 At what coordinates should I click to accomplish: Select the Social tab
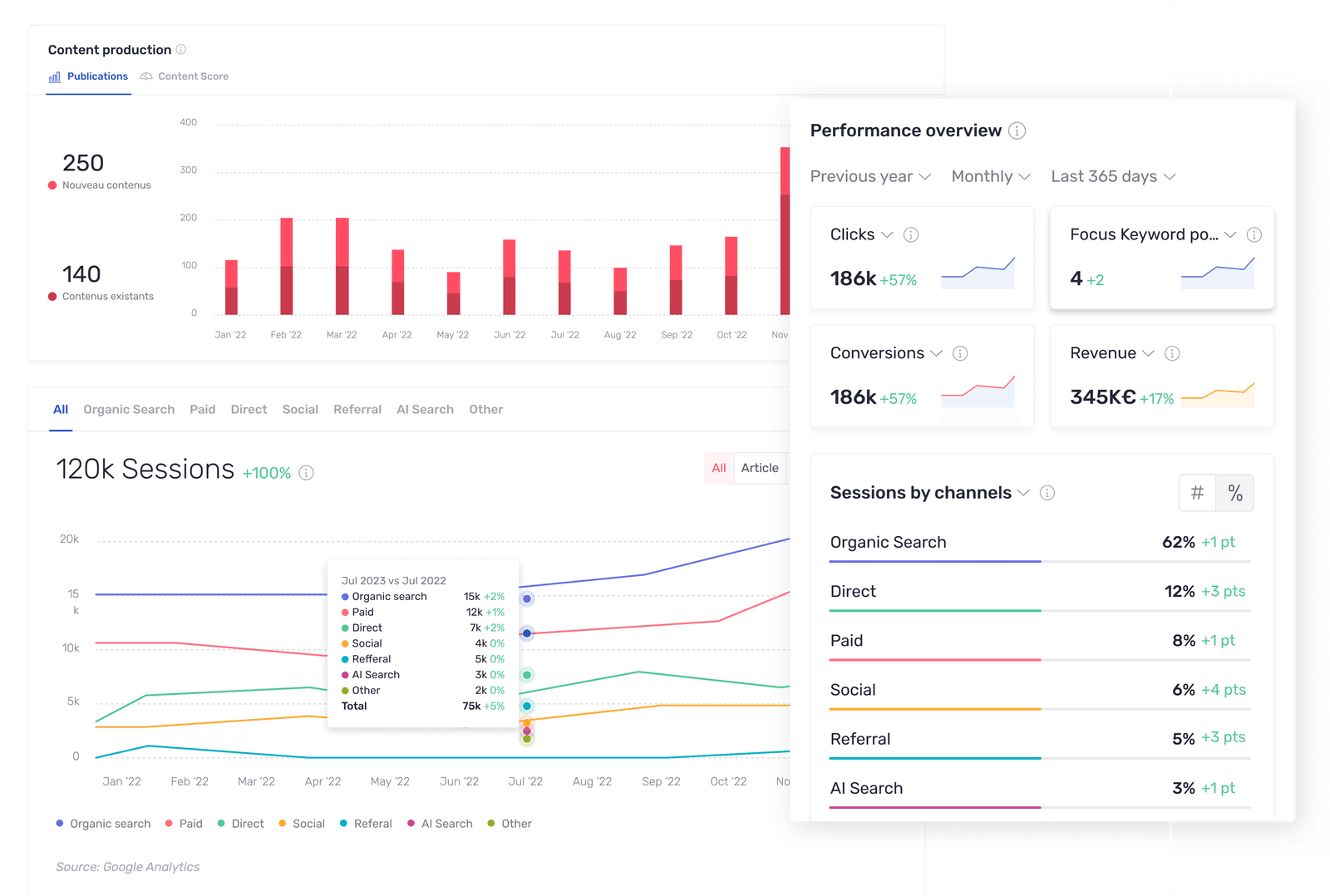(300, 410)
